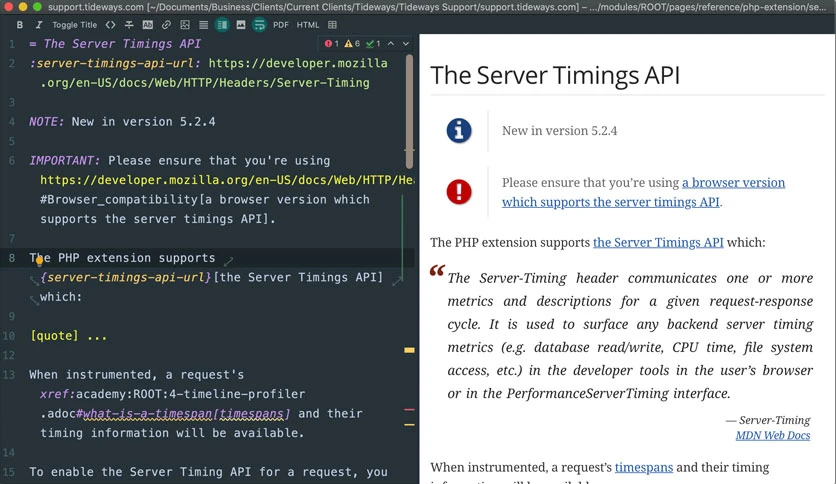Click the ':server-timings-api-url:' attribute text
836x484 pixels.
[x=115, y=63]
